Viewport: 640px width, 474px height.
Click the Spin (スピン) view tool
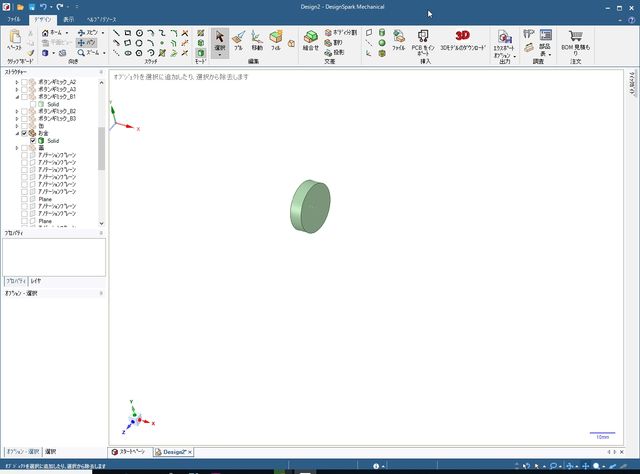[88, 33]
